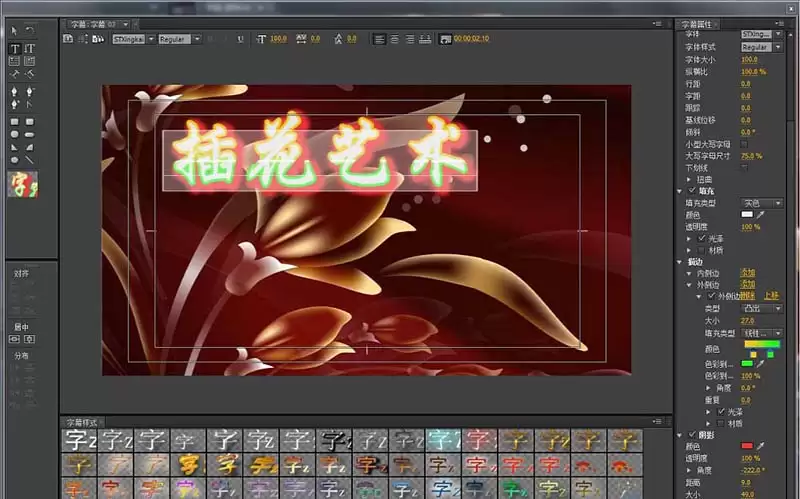
Task: Click 添加 link next to 内侧边
Action: [748, 273]
